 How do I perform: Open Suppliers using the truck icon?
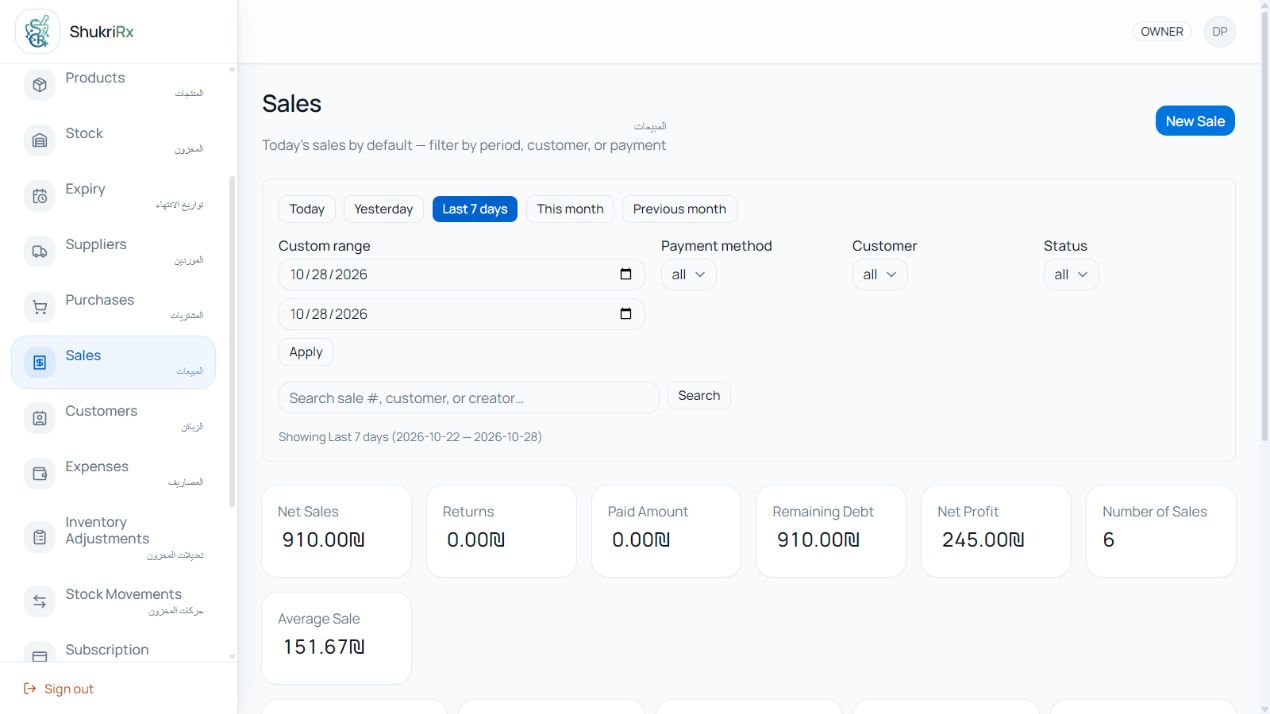40,252
